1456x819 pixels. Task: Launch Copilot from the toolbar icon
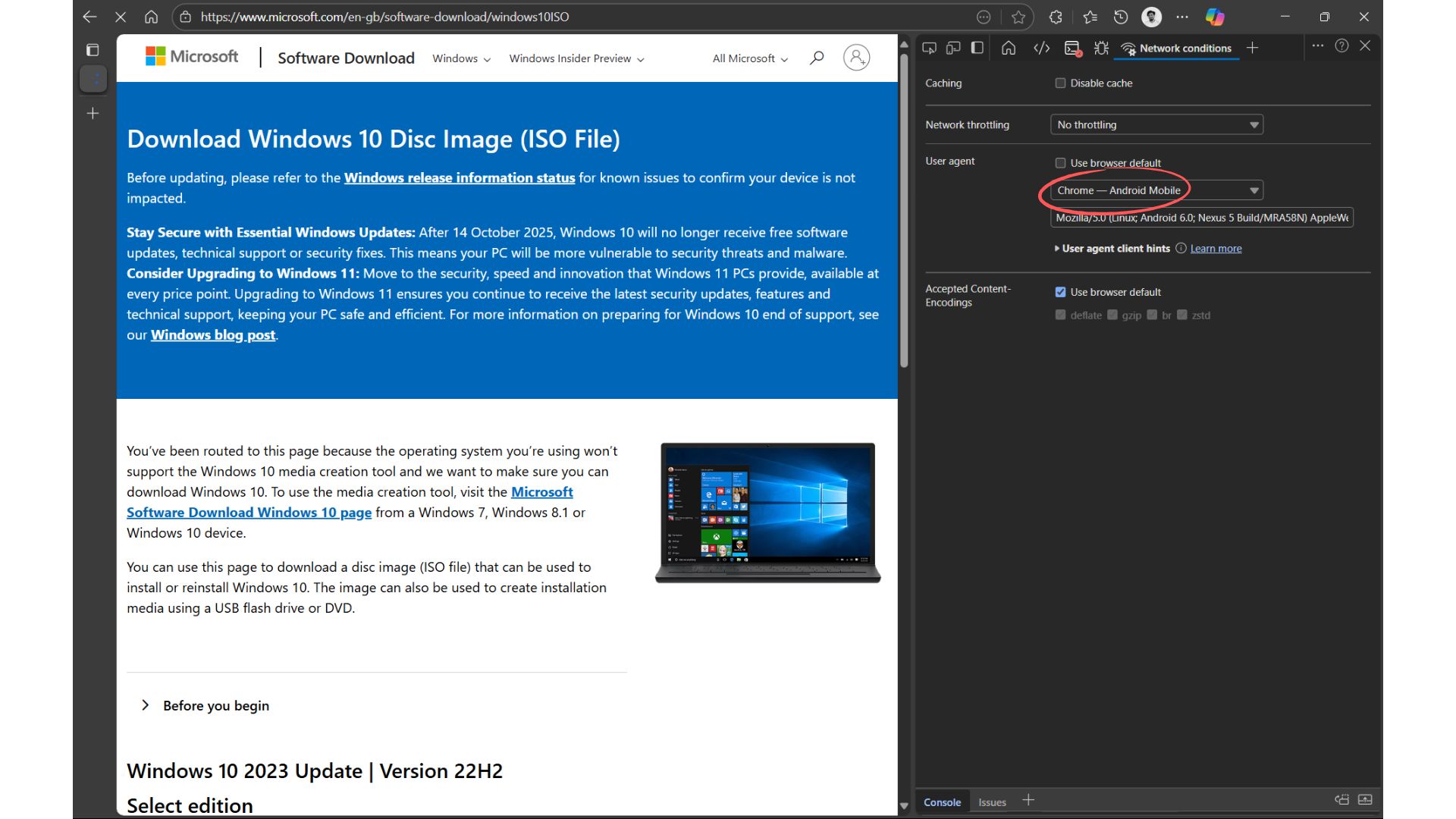pos(1215,17)
